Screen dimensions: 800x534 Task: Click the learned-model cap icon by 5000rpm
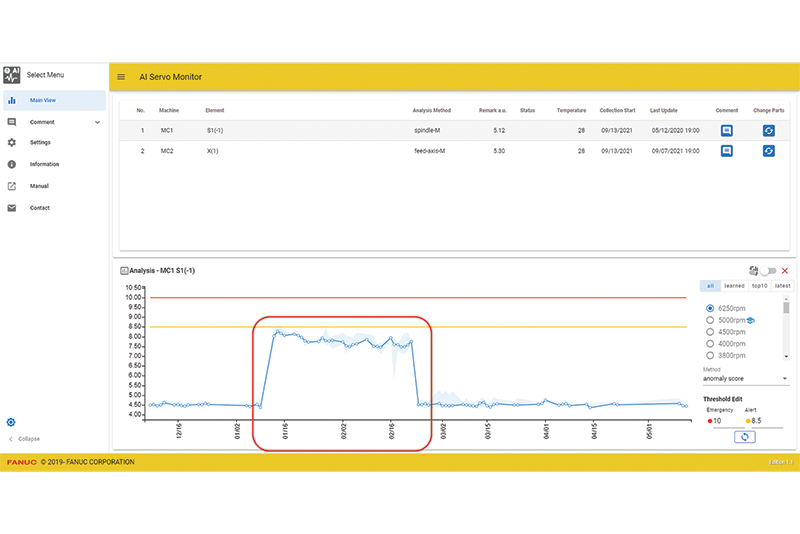coord(751,320)
